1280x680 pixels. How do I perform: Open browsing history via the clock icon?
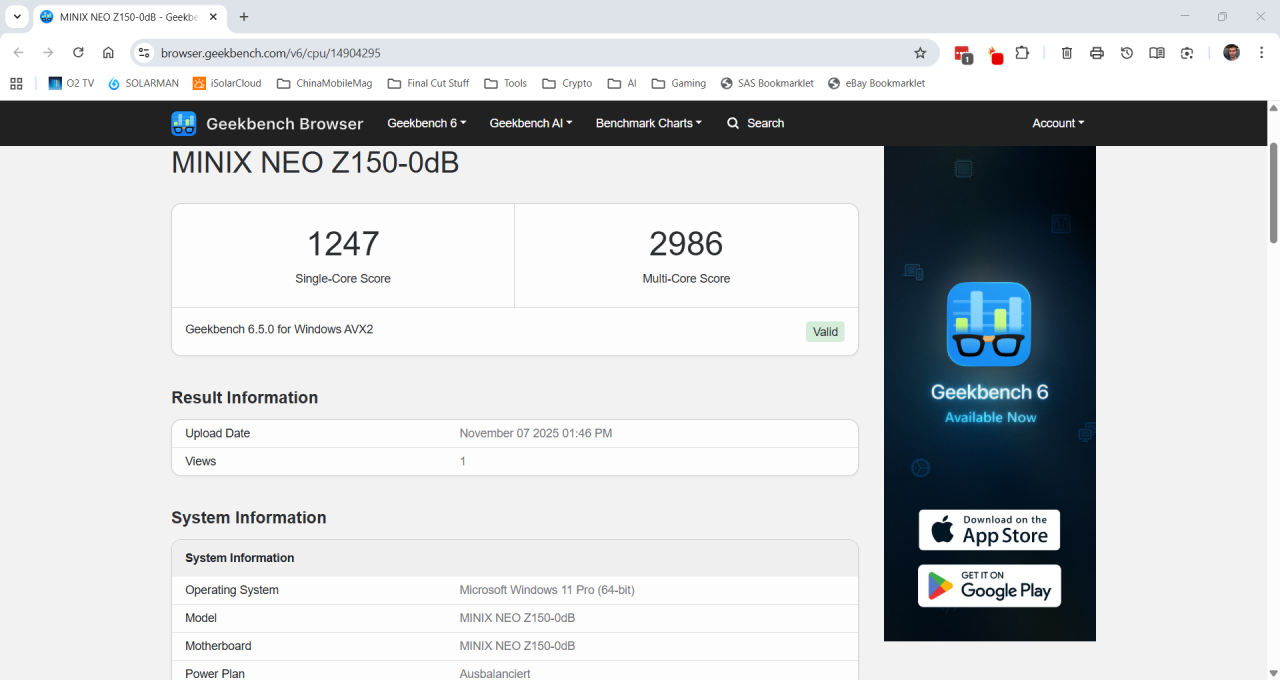point(1127,52)
